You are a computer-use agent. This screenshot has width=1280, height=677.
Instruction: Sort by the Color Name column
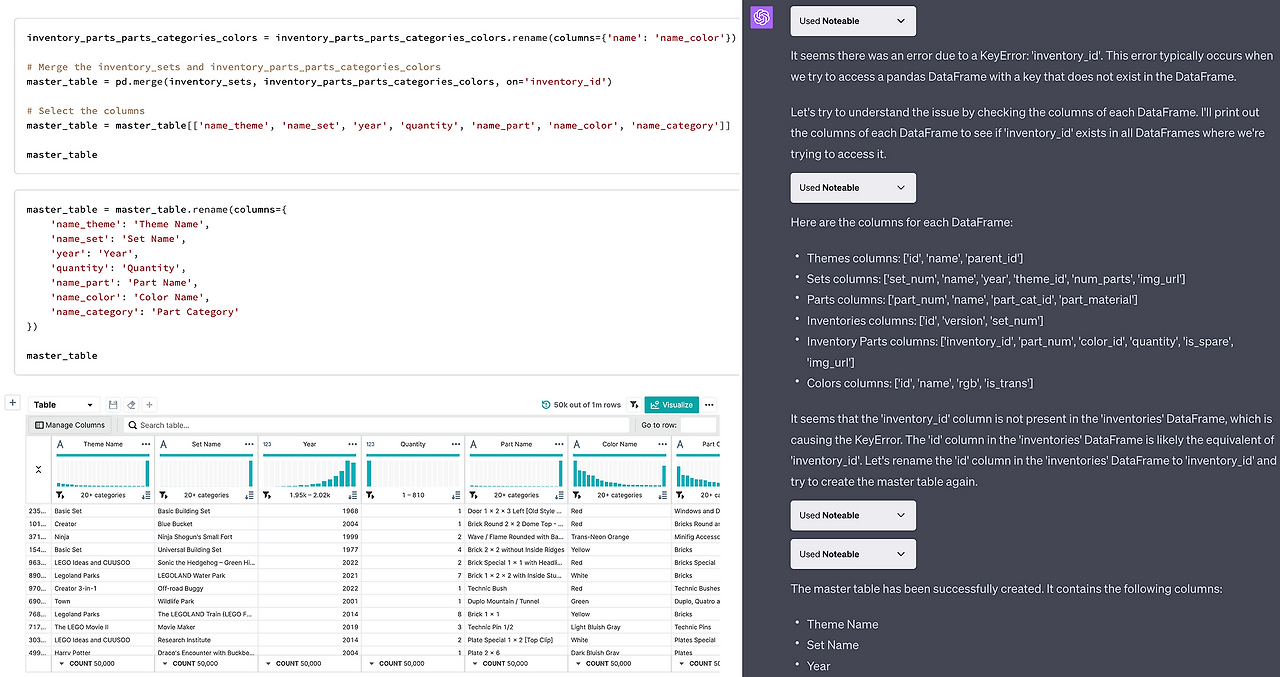662,495
